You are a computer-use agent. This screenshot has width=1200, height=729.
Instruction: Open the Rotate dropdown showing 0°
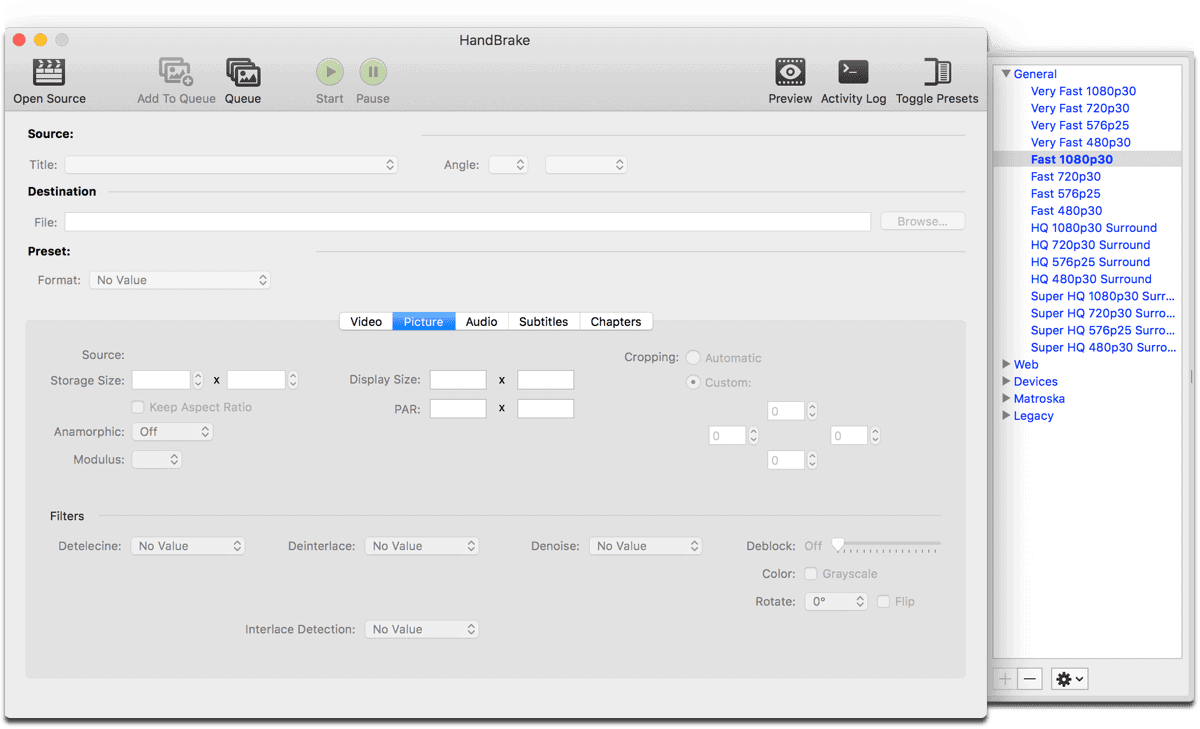click(835, 602)
